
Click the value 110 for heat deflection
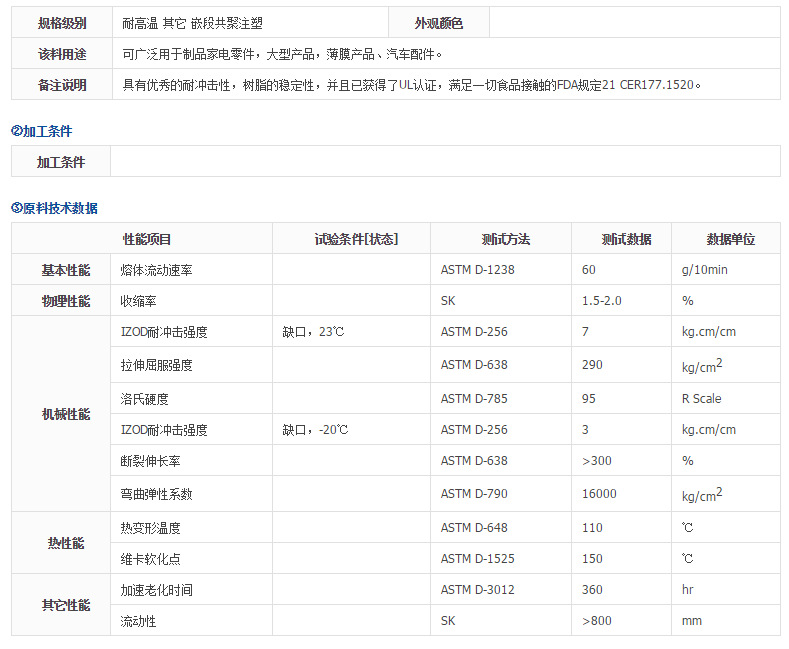[x=592, y=528]
